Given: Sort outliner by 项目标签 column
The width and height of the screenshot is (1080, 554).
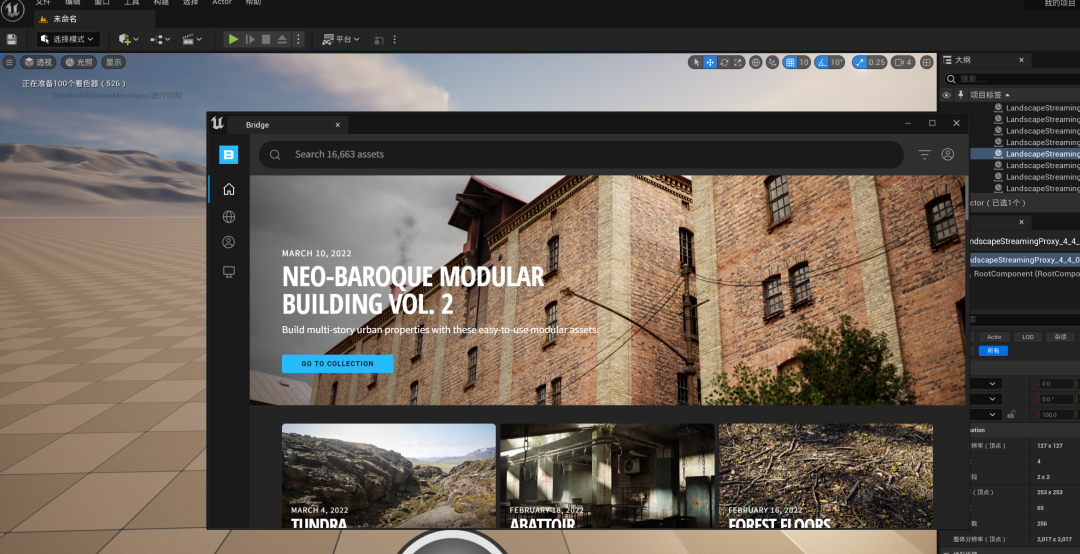Looking at the screenshot, I should point(990,95).
